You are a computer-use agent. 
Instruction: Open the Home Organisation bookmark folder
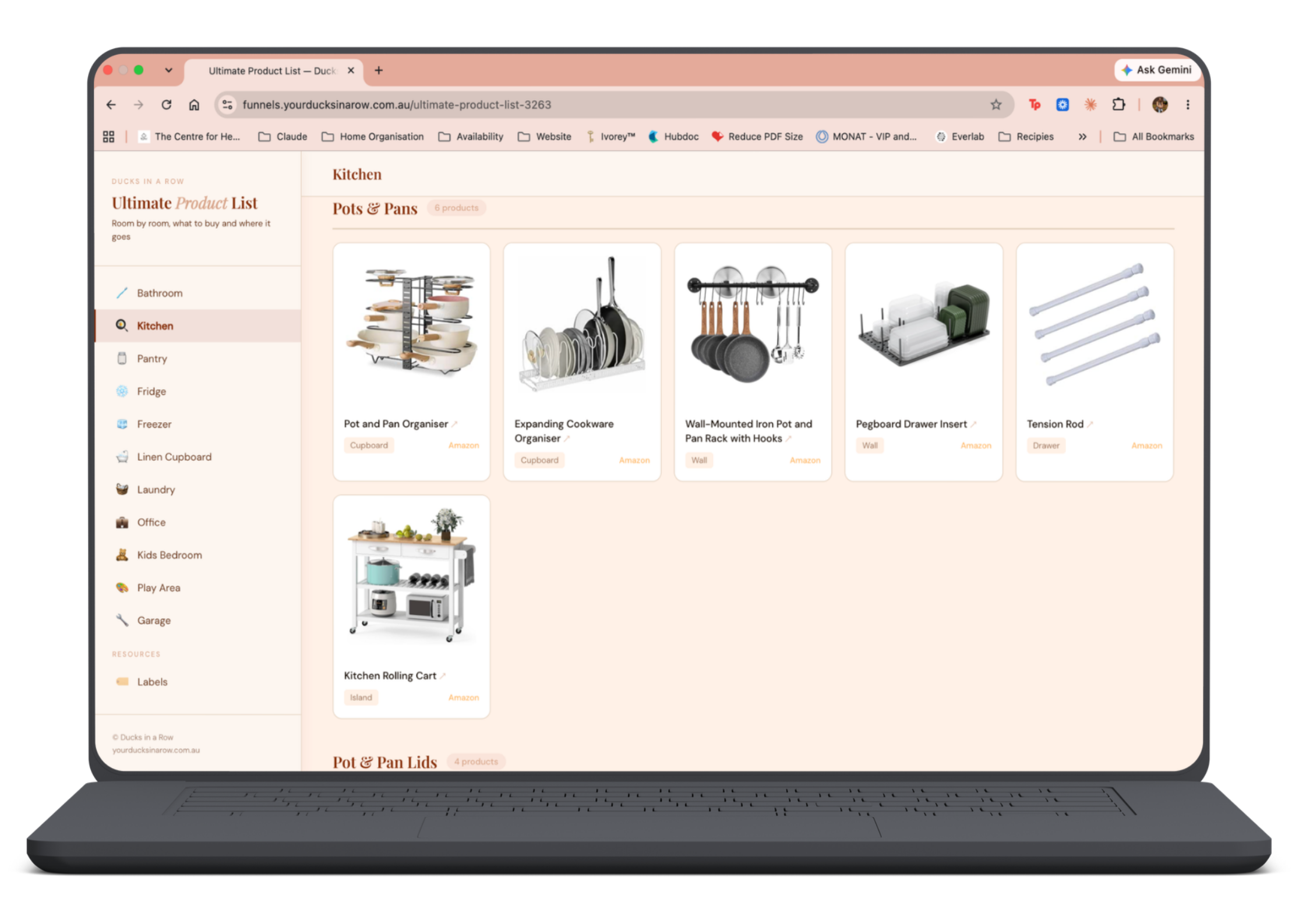point(373,137)
